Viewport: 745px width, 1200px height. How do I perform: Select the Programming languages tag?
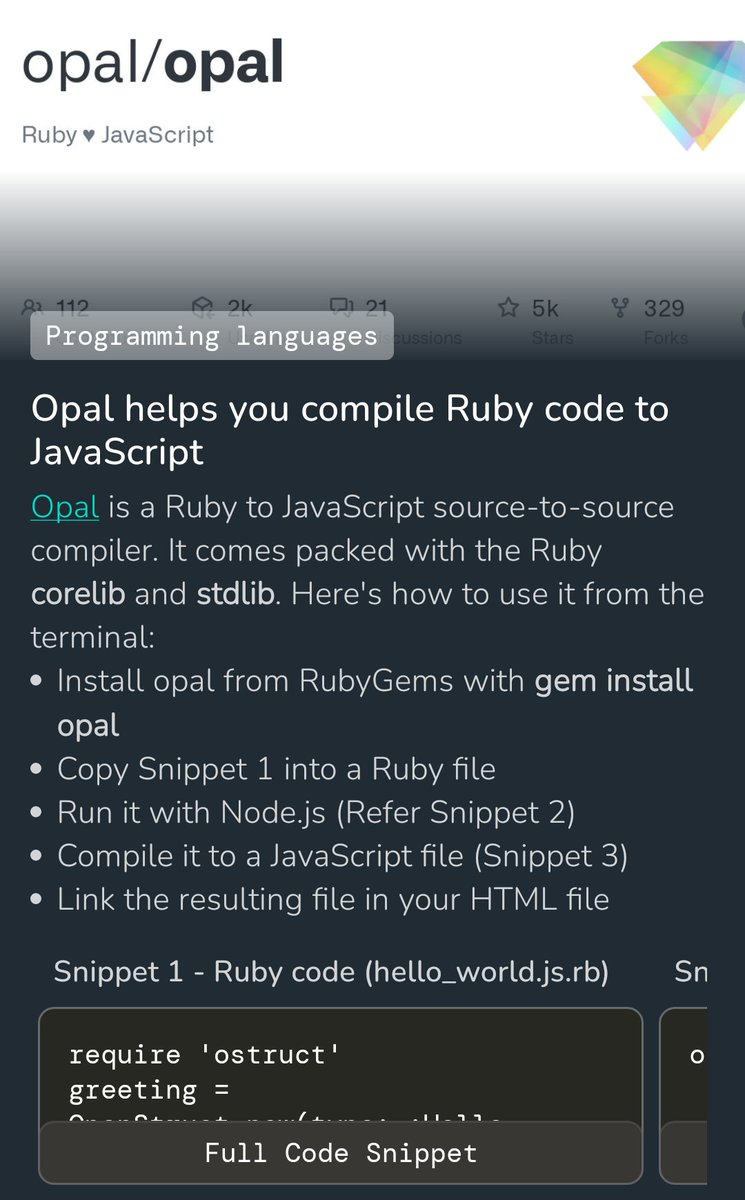[x=211, y=336]
